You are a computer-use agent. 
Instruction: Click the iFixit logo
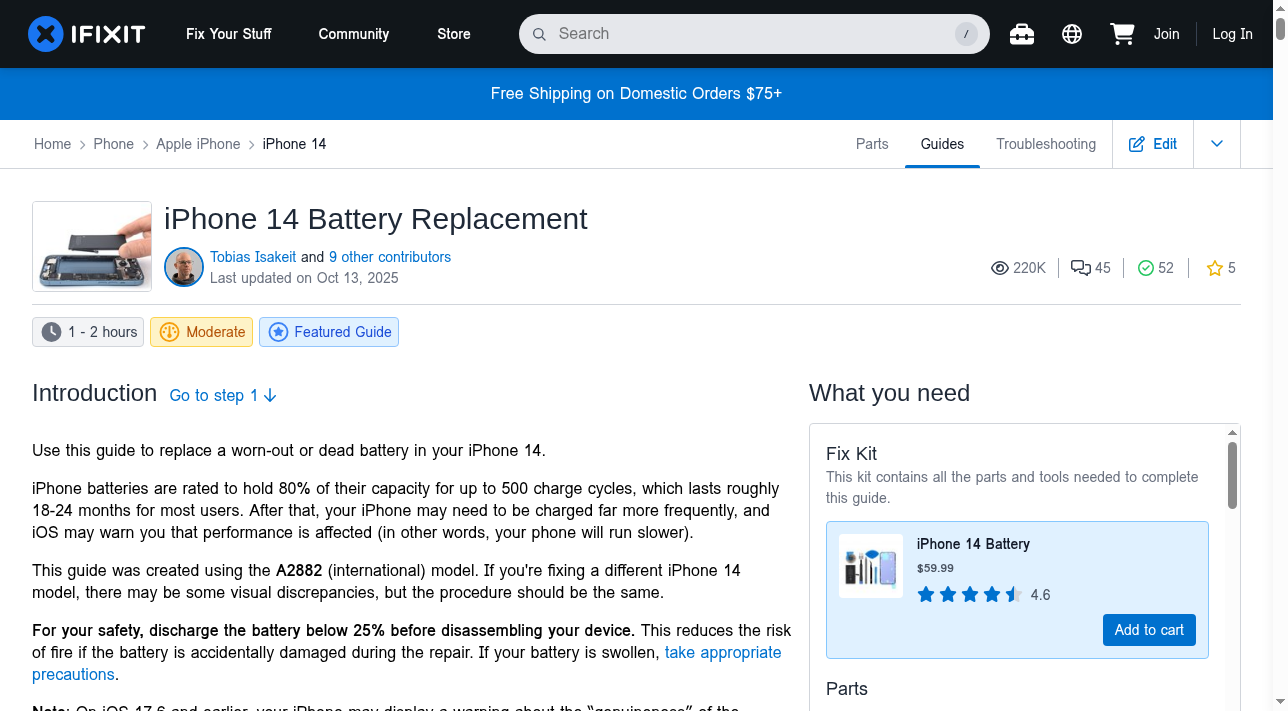tap(86, 34)
